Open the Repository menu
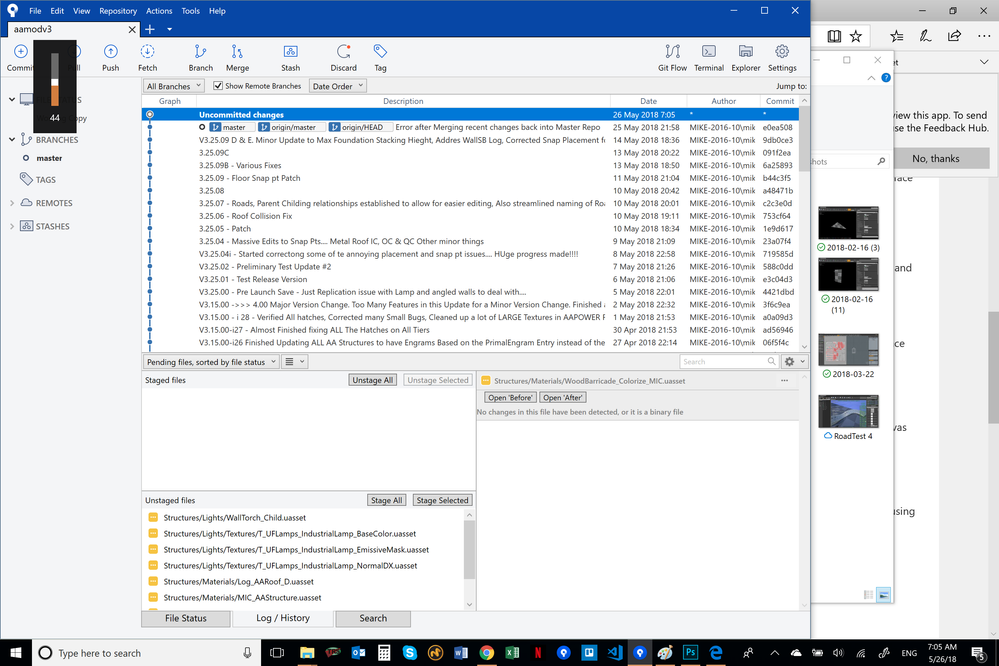The image size is (999, 666). click(118, 11)
